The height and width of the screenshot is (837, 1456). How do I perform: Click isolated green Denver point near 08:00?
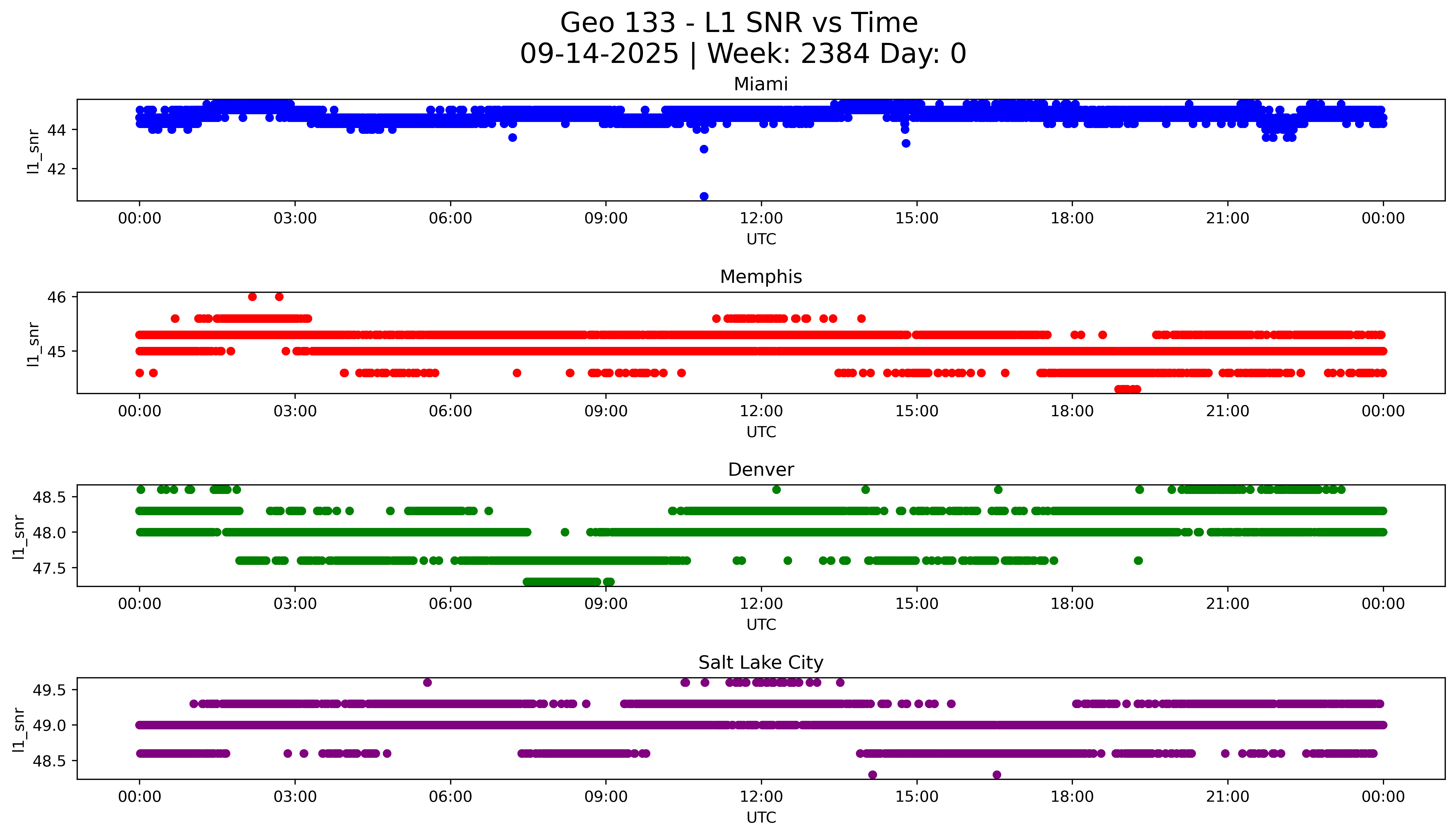coord(565,532)
